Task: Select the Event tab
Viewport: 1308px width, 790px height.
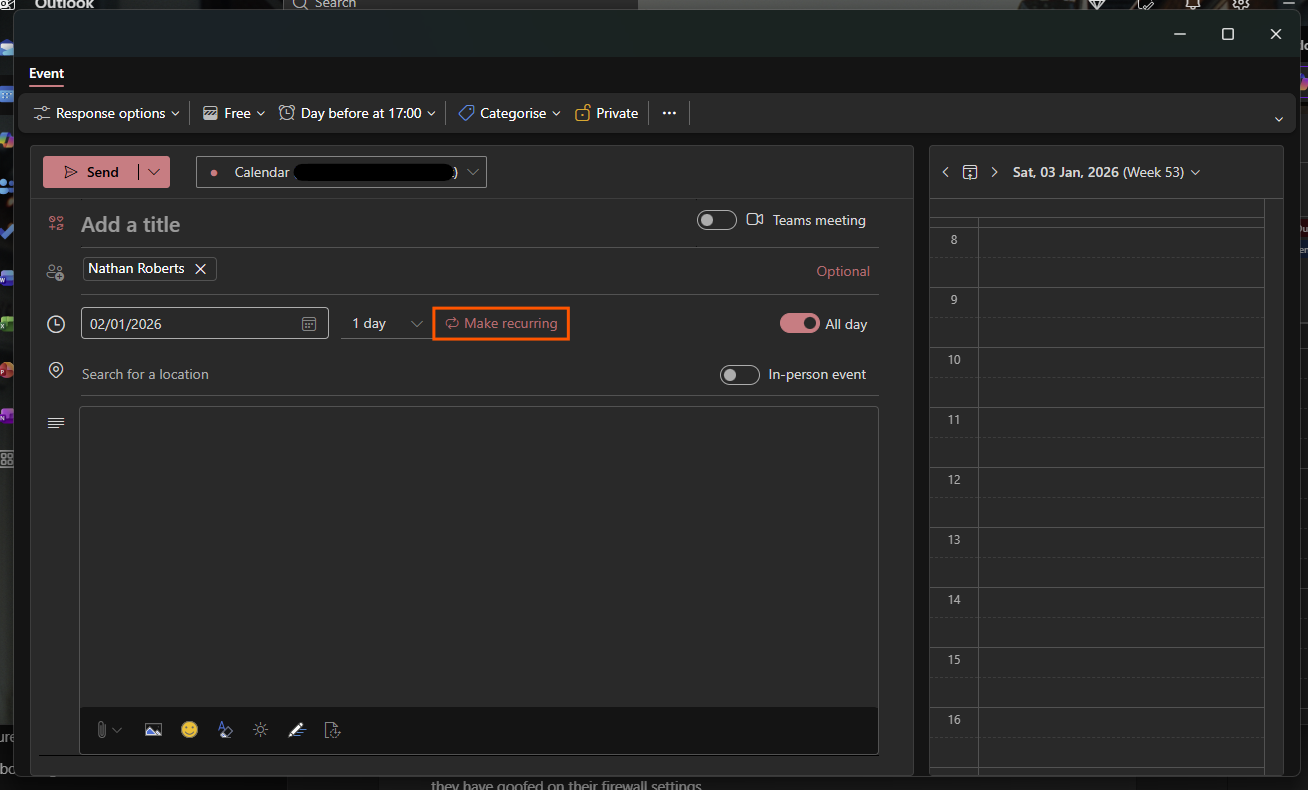Action: (x=47, y=74)
